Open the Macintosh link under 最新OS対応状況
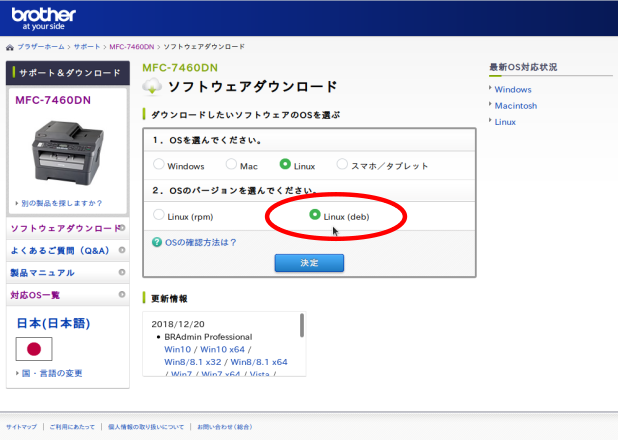 click(x=516, y=106)
